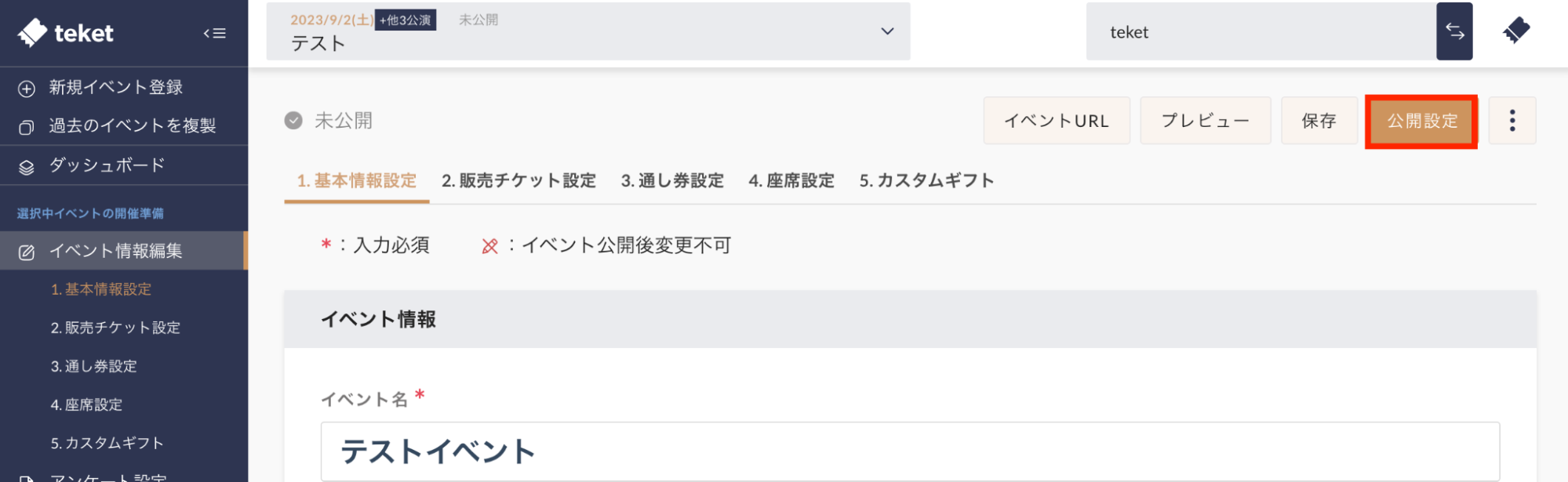The width and height of the screenshot is (1568, 482).
Task: Click the 公開設定 button
Action: pos(1421,121)
